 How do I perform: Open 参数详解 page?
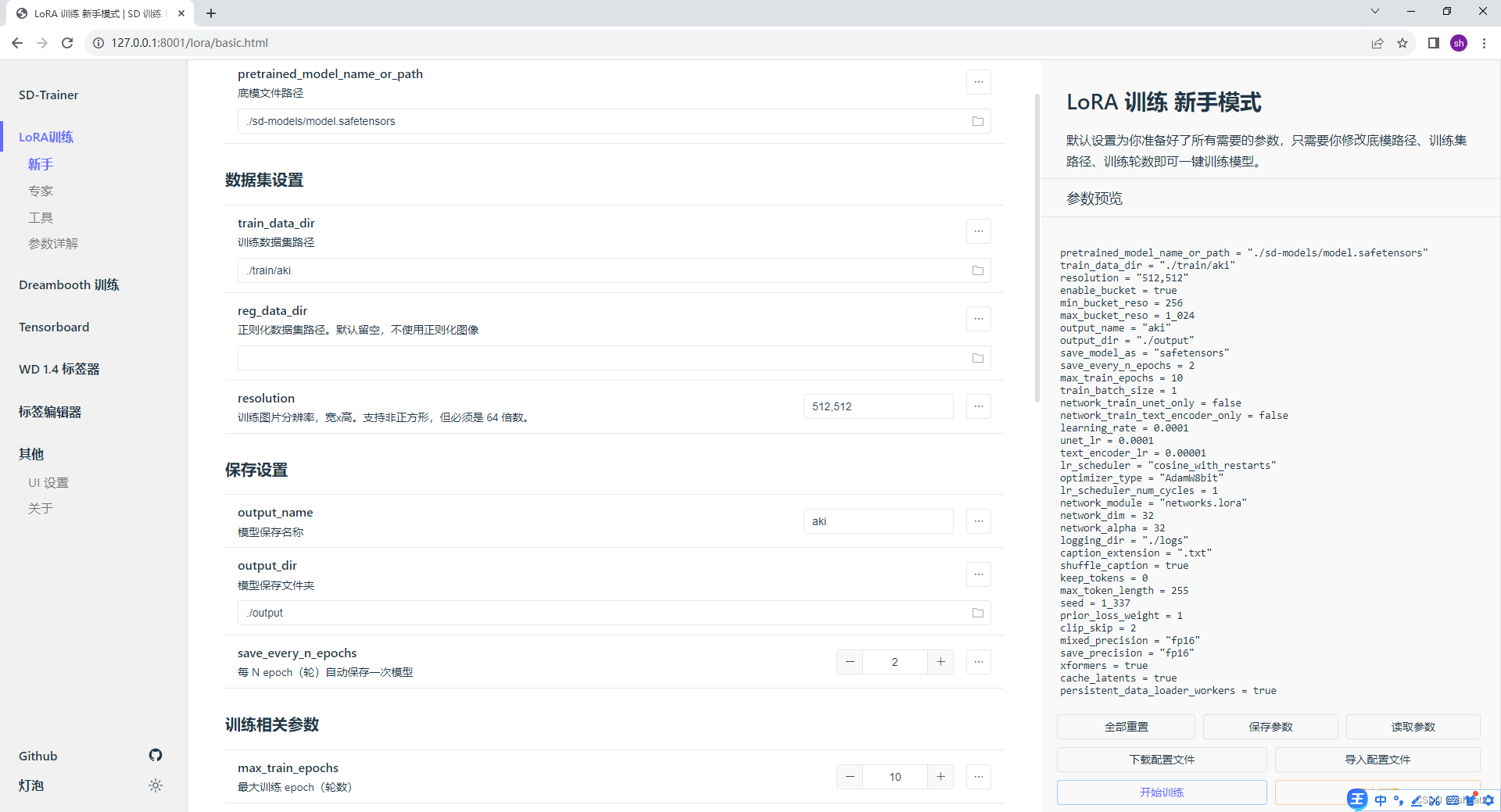[53, 244]
